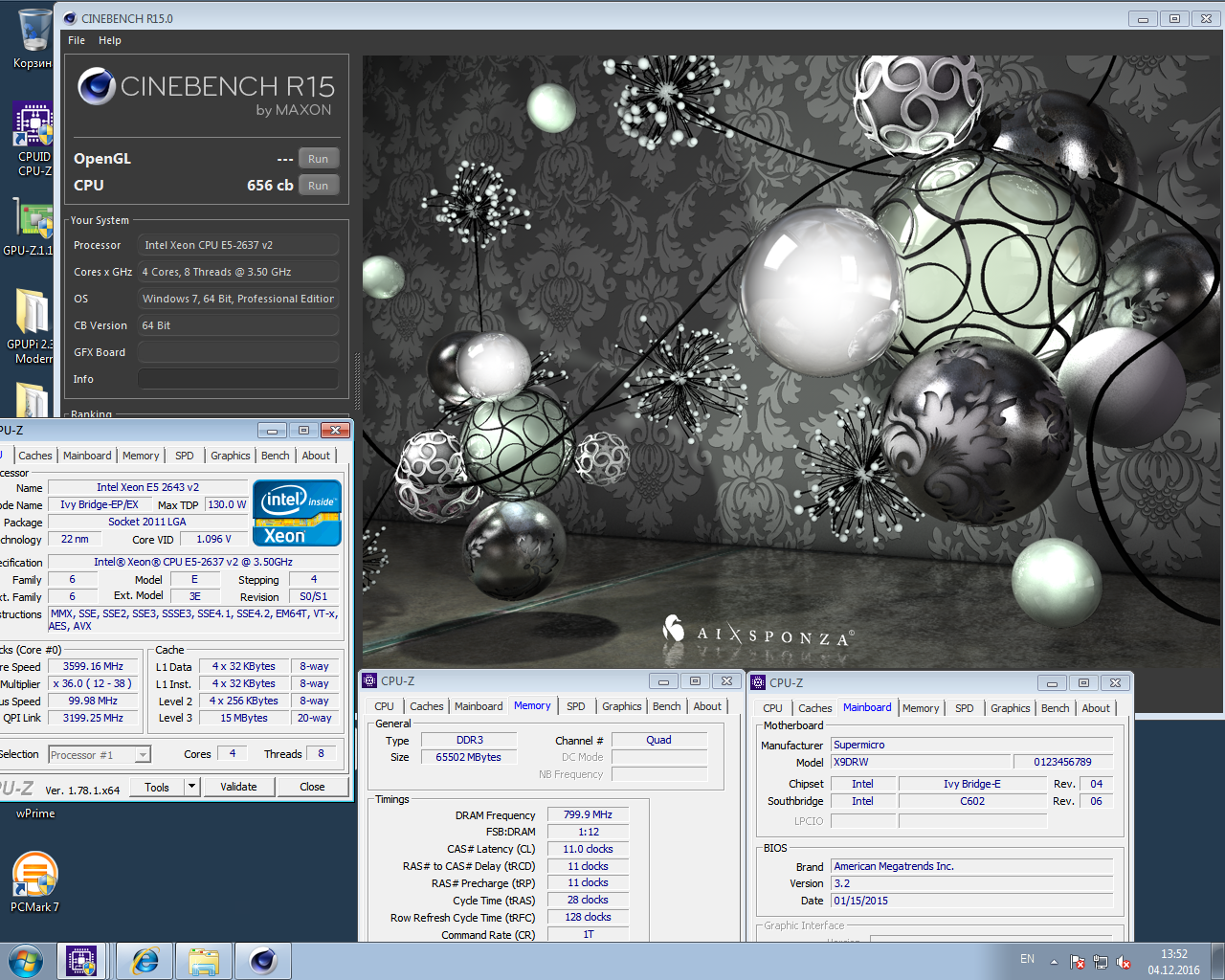
Task: Open the Processor #1 selection dropdown
Action: [100, 755]
